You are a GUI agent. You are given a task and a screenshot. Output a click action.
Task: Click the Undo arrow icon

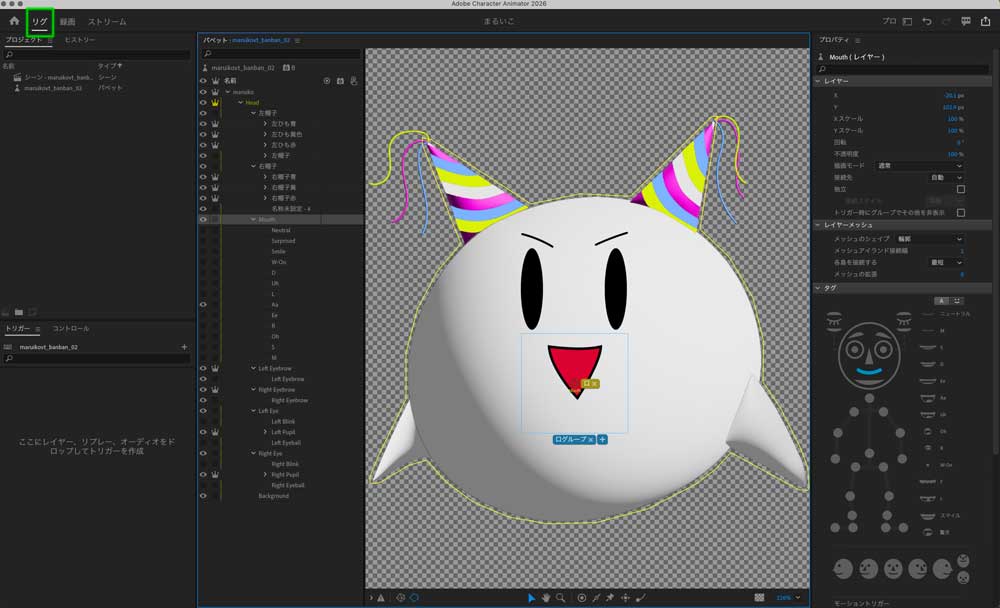pos(927,21)
